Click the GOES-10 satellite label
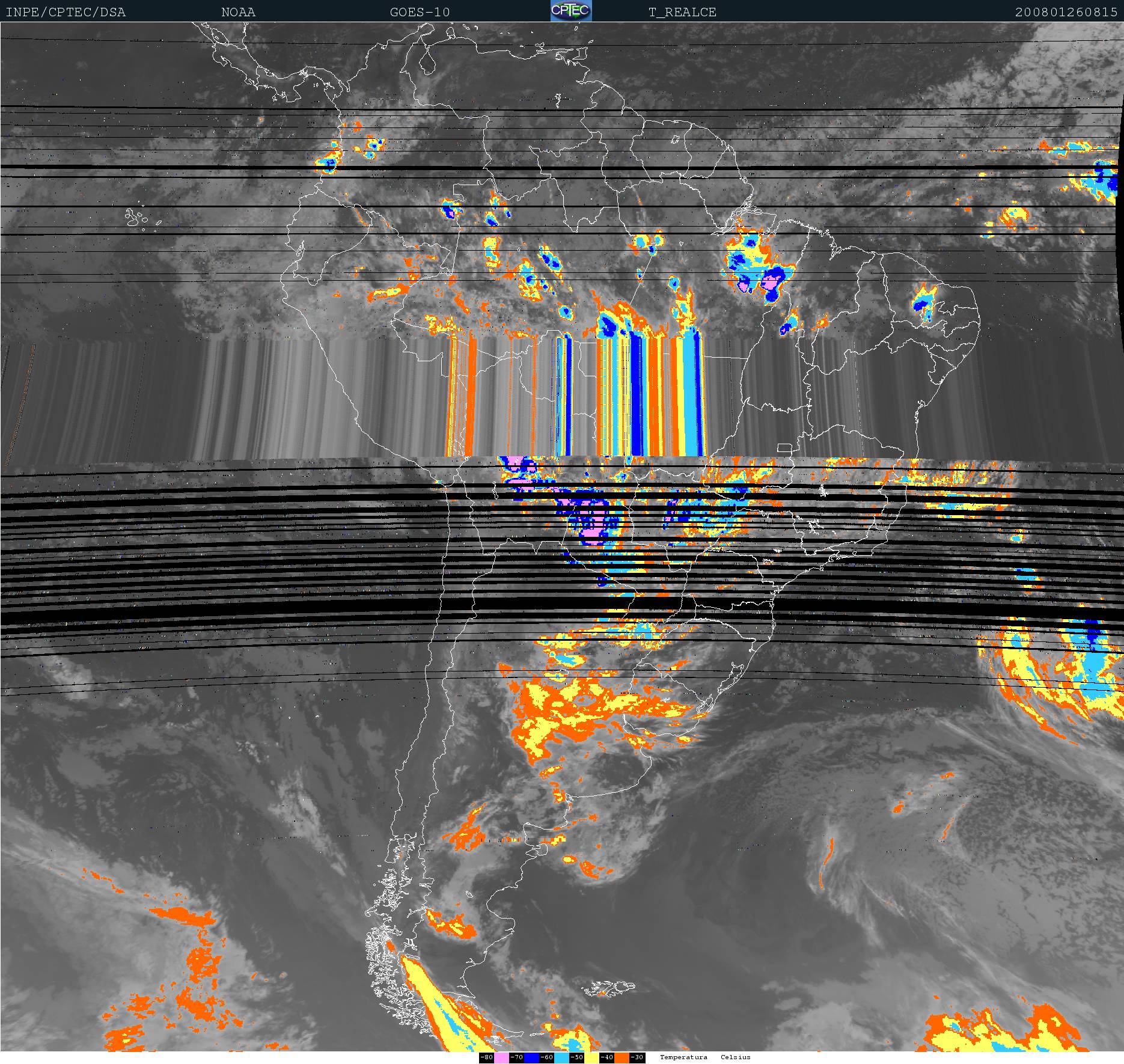The width and height of the screenshot is (1124, 1064). (x=420, y=12)
